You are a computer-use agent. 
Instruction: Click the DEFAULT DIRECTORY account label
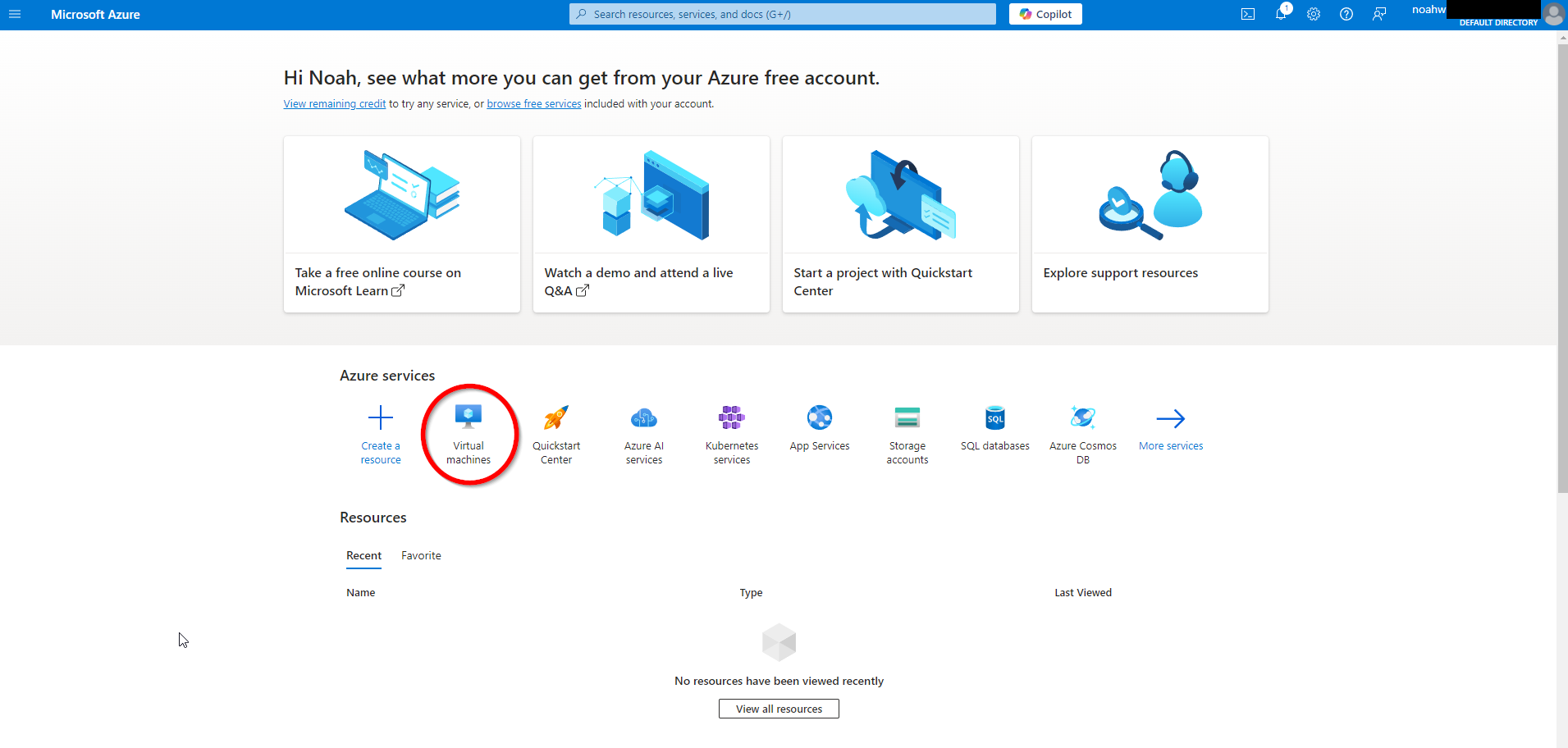[1498, 23]
